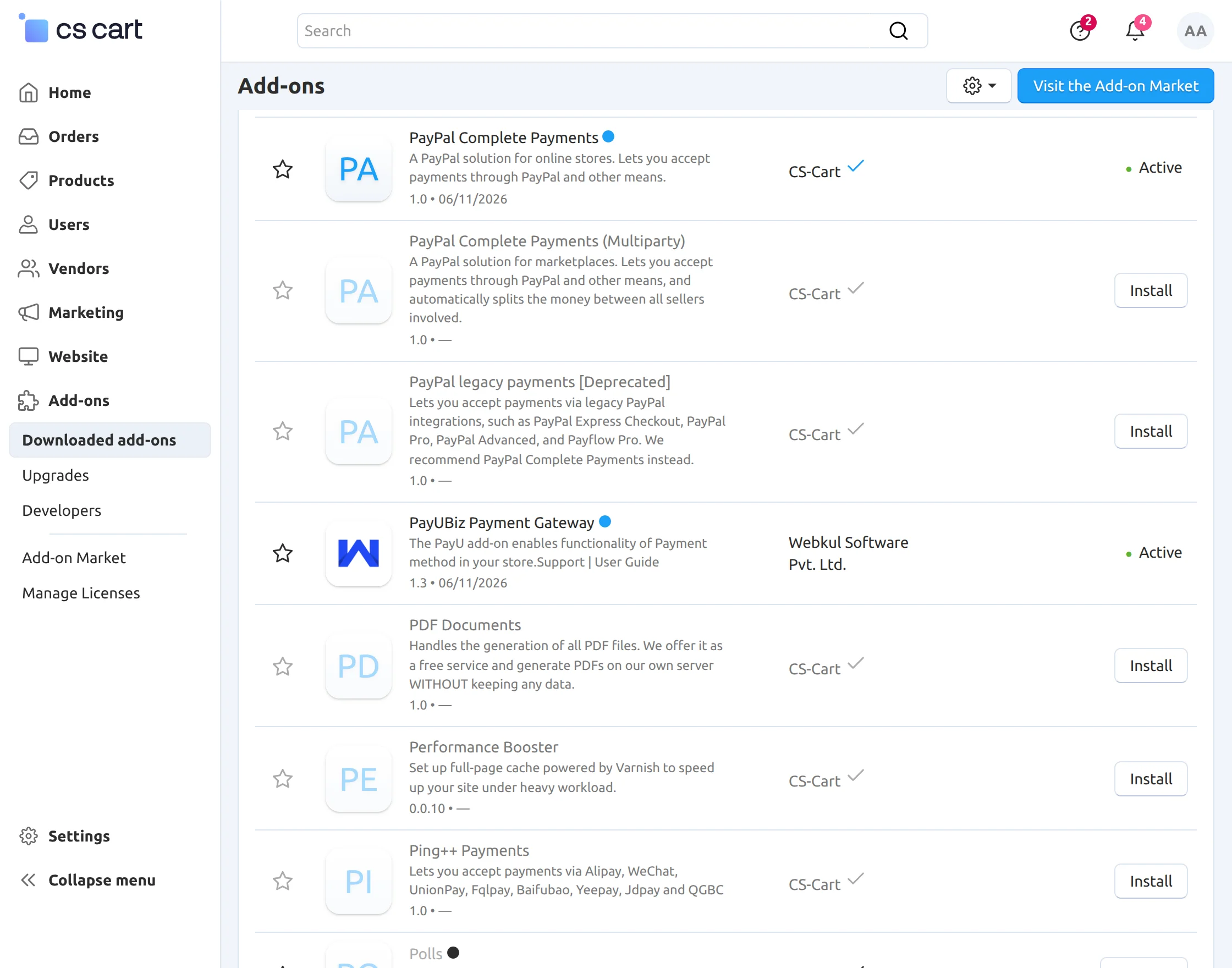The image size is (1232, 968).
Task: Toggle favorite star for PayUBiz Payment Gateway
Action: pyautogui.click(x=282, y=553)
